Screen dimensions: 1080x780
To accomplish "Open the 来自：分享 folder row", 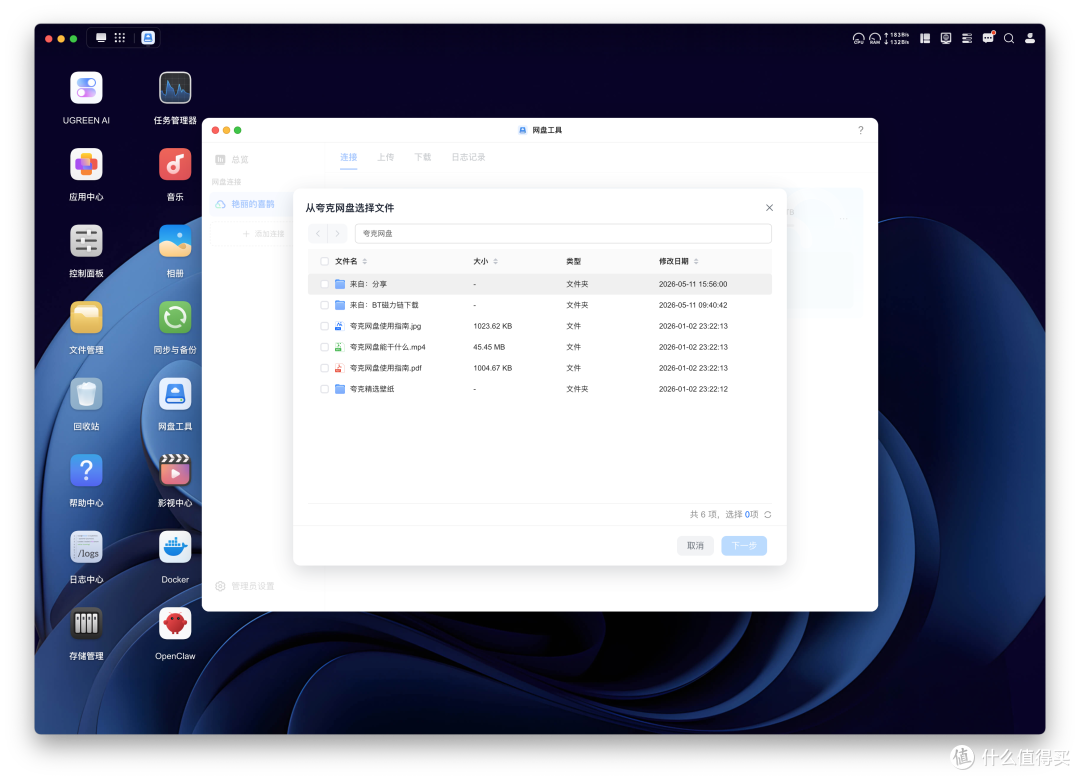I will [x=539, y=284].
